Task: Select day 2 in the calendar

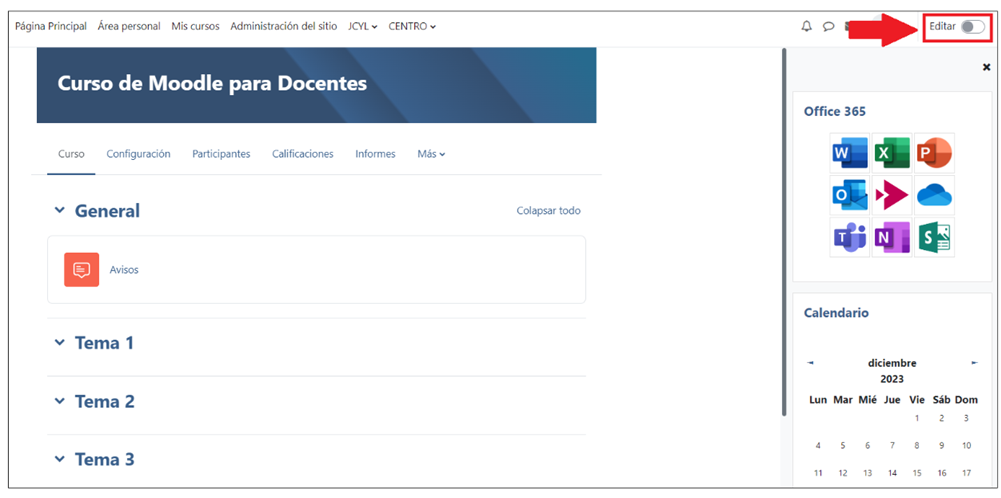Action: click(941, 418)
